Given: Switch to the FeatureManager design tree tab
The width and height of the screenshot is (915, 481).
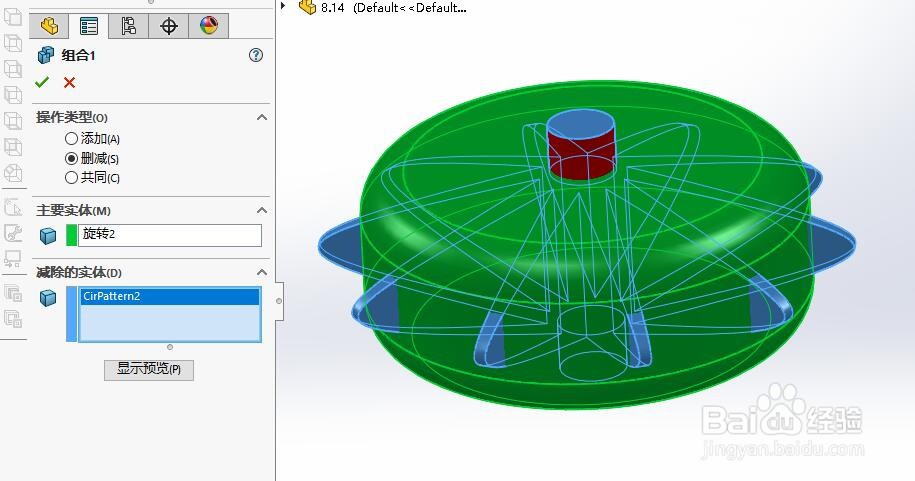Looking at the screenshot, I should (49, 26).
